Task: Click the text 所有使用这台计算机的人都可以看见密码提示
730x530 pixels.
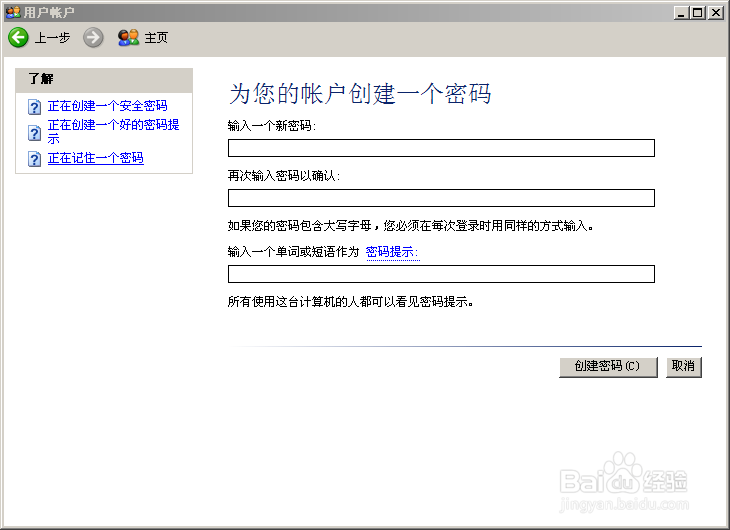Action: [x=350, y=302]
